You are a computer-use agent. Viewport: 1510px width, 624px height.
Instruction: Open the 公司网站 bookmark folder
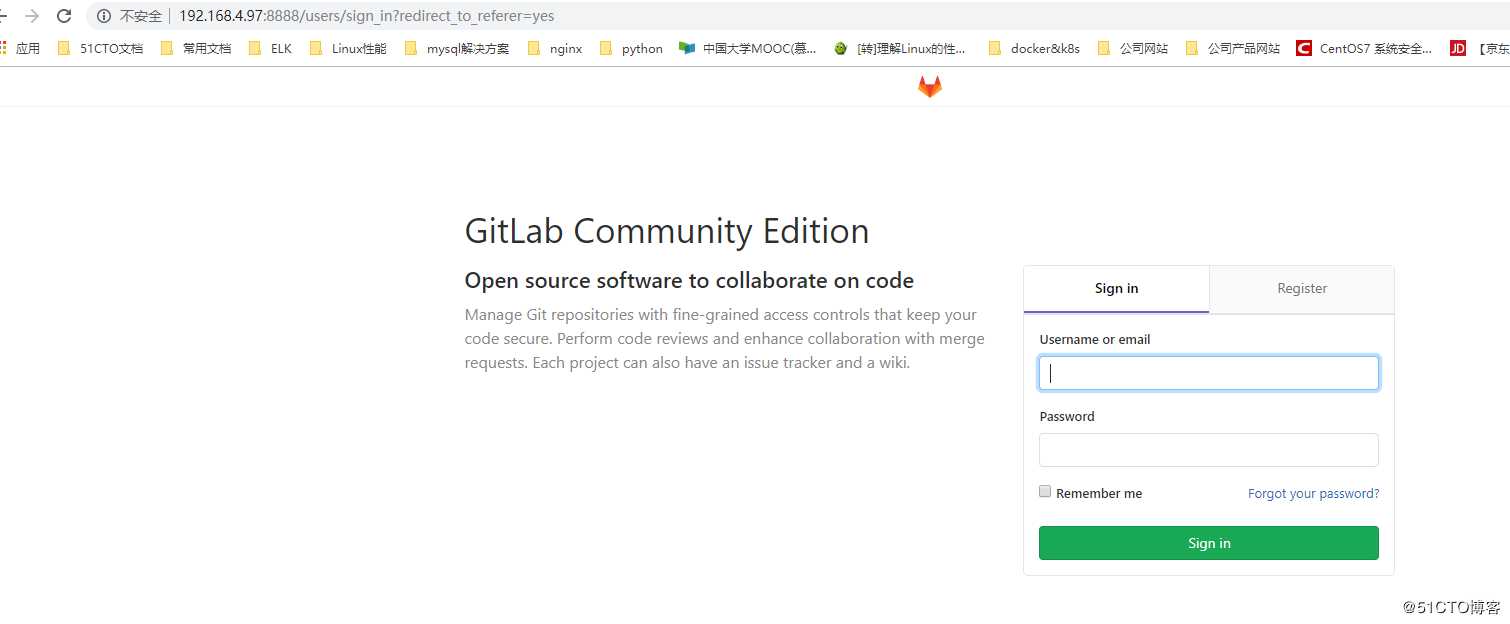1133,48
